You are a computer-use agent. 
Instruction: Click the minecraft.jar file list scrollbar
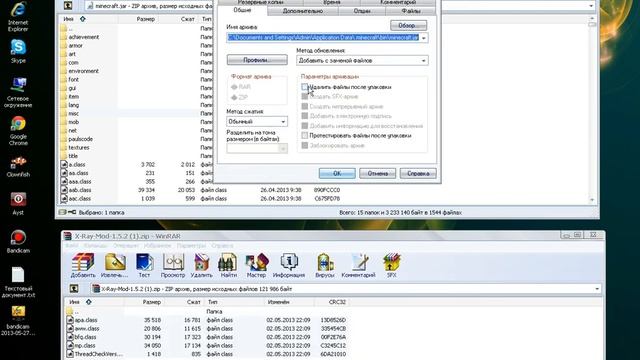(592, 109)
